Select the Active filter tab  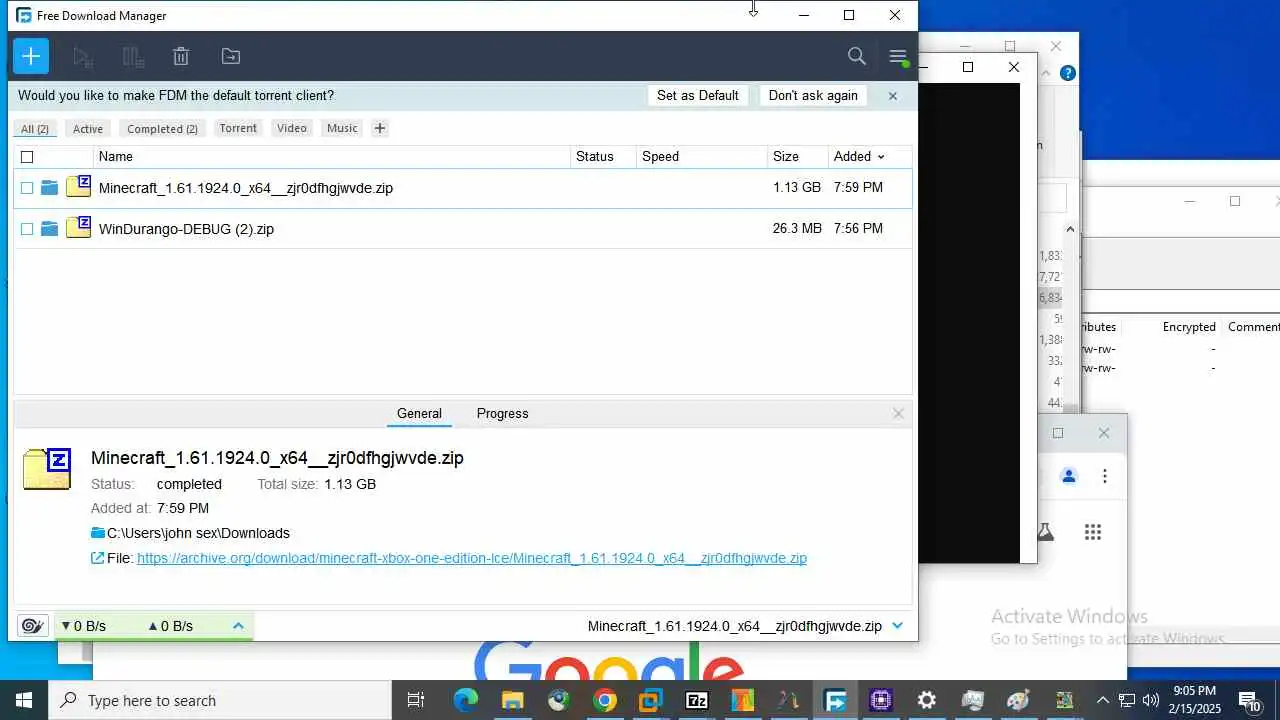[x=88, y=129]
